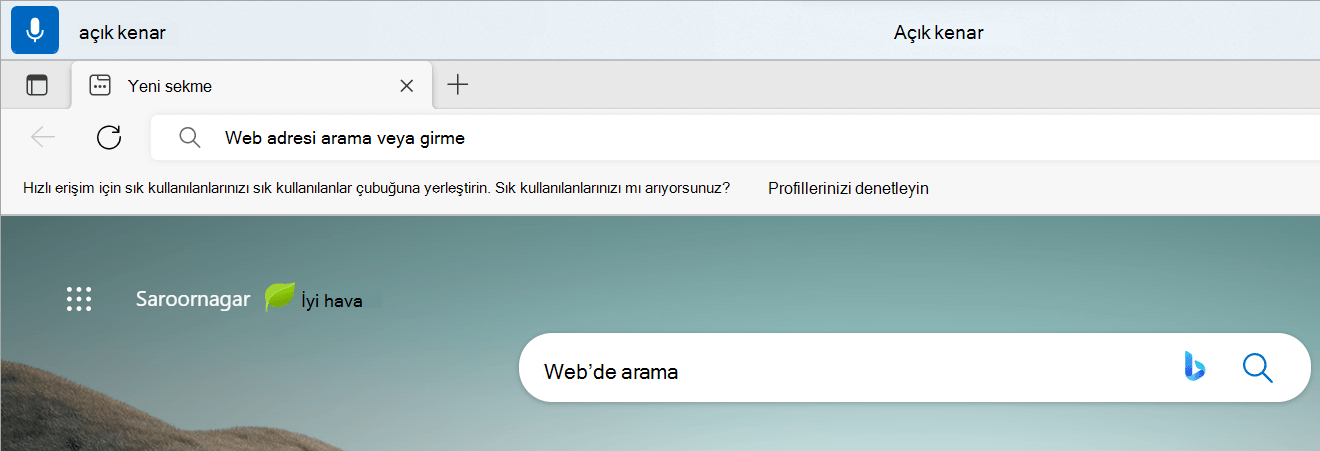
Task: Open the tab actions menu icon
Action: pos(37,85)
